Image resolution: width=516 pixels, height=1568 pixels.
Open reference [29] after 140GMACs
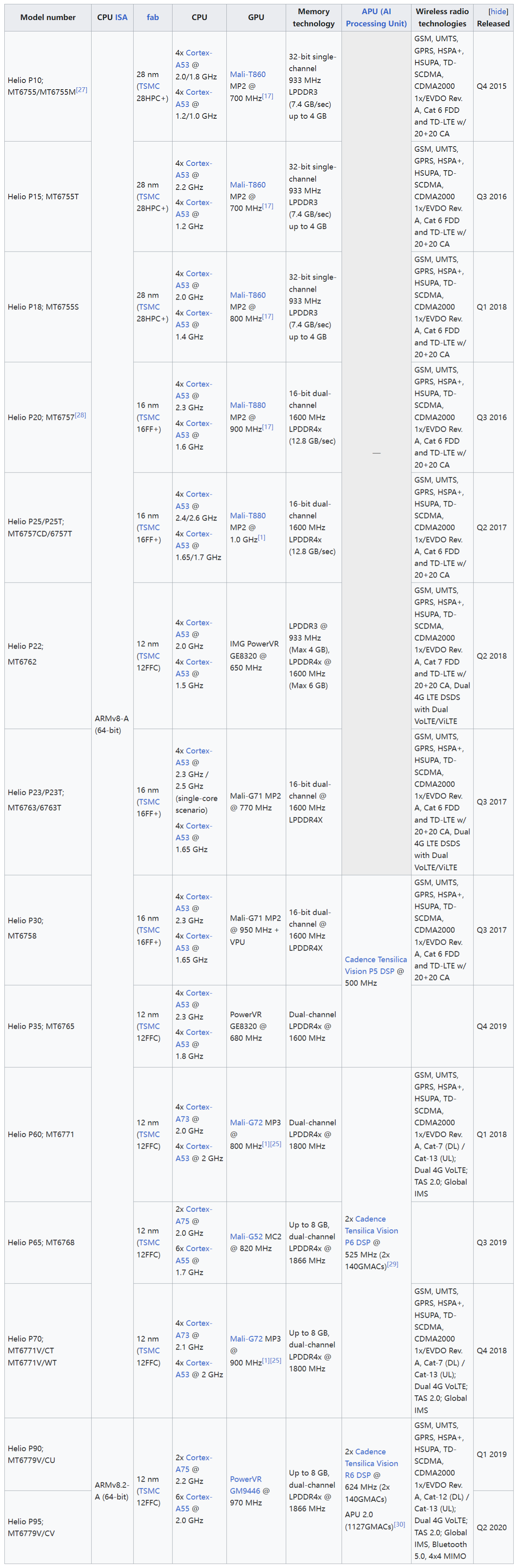[x=393, y=1264]
